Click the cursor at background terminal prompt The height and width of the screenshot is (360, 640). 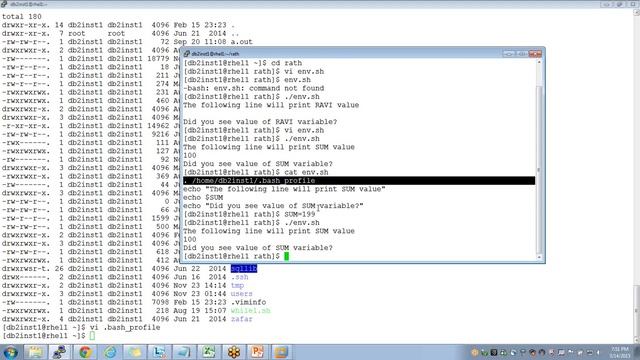[92, 336]
